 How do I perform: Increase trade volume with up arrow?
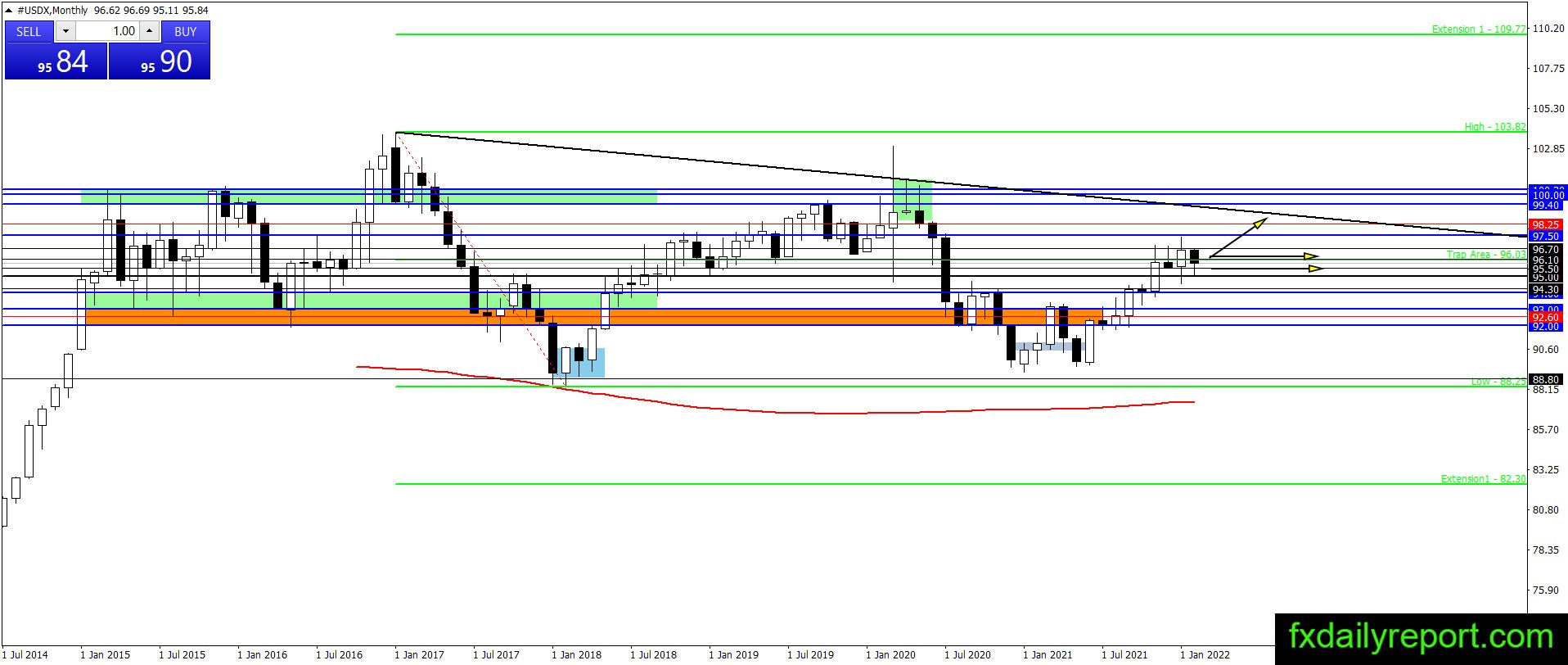pyautogui.click(x=149, y=31)
